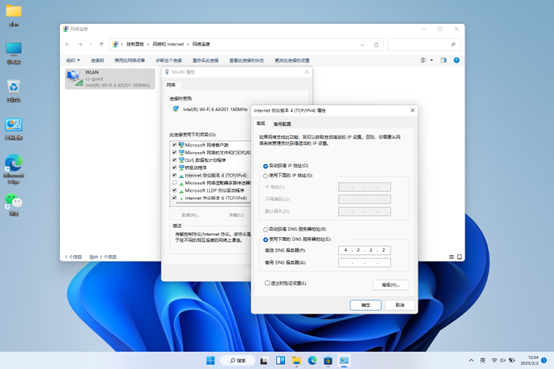Click the help question mark icon
The height and width of the screenshot is (369, 554).
tap(456, 60)
